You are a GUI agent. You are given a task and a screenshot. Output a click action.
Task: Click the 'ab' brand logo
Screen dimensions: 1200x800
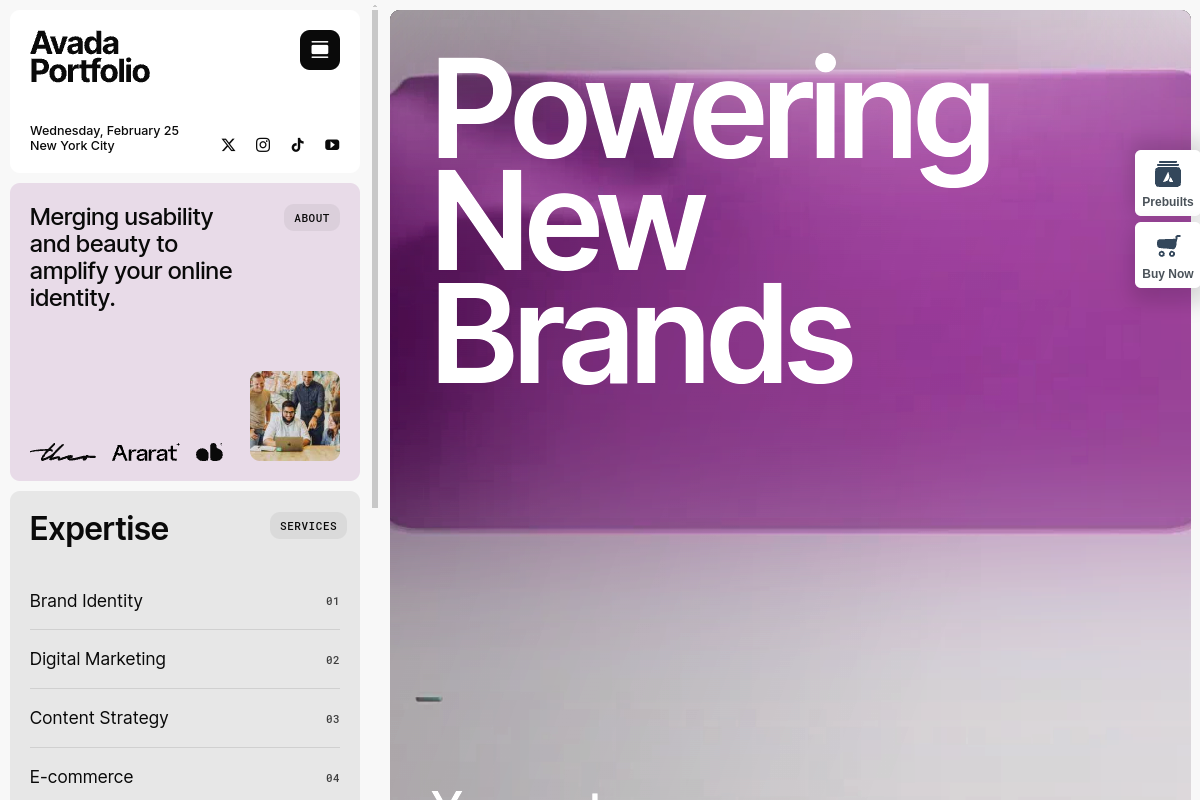209,452
